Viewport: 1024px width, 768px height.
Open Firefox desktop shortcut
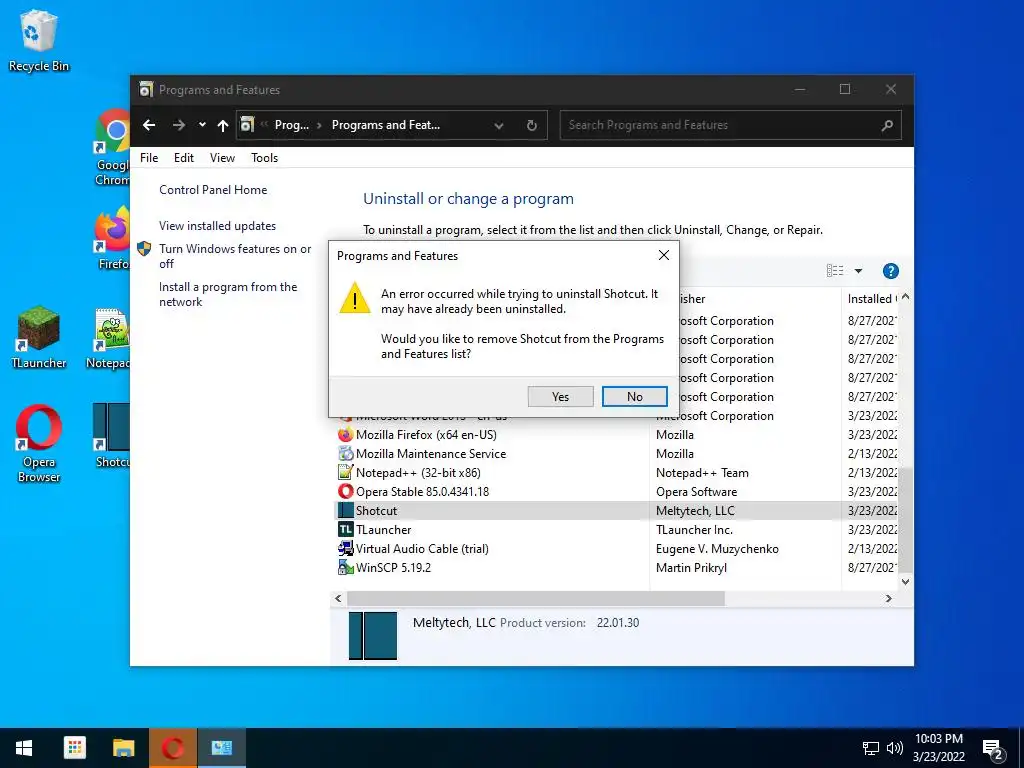(112, 238)
